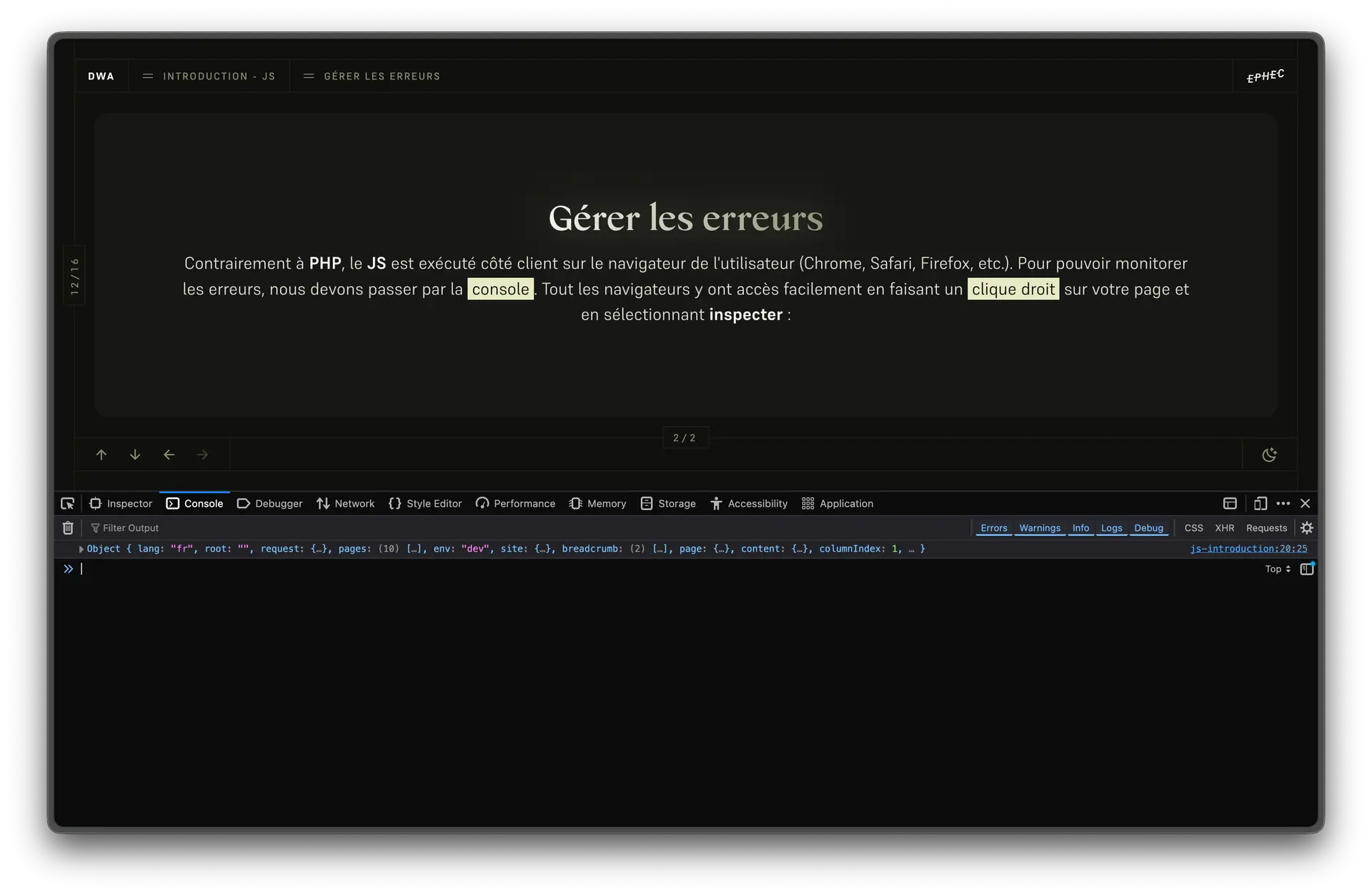This screenshot has width=1372, height=896.
Task: Click the element picker icon
Action: coord(67,504)
